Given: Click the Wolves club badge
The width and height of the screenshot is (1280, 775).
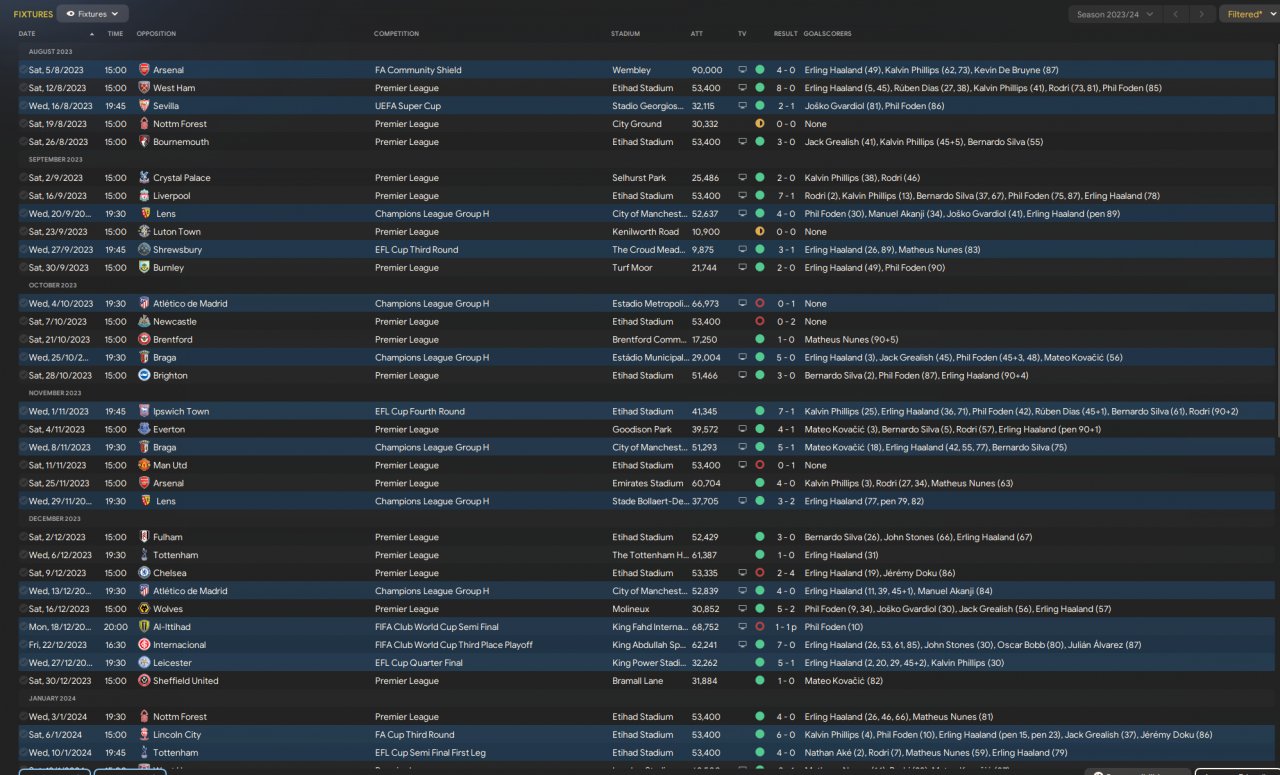Looking at the screenshot, I should pyautogui.click(x=144, y=610).
